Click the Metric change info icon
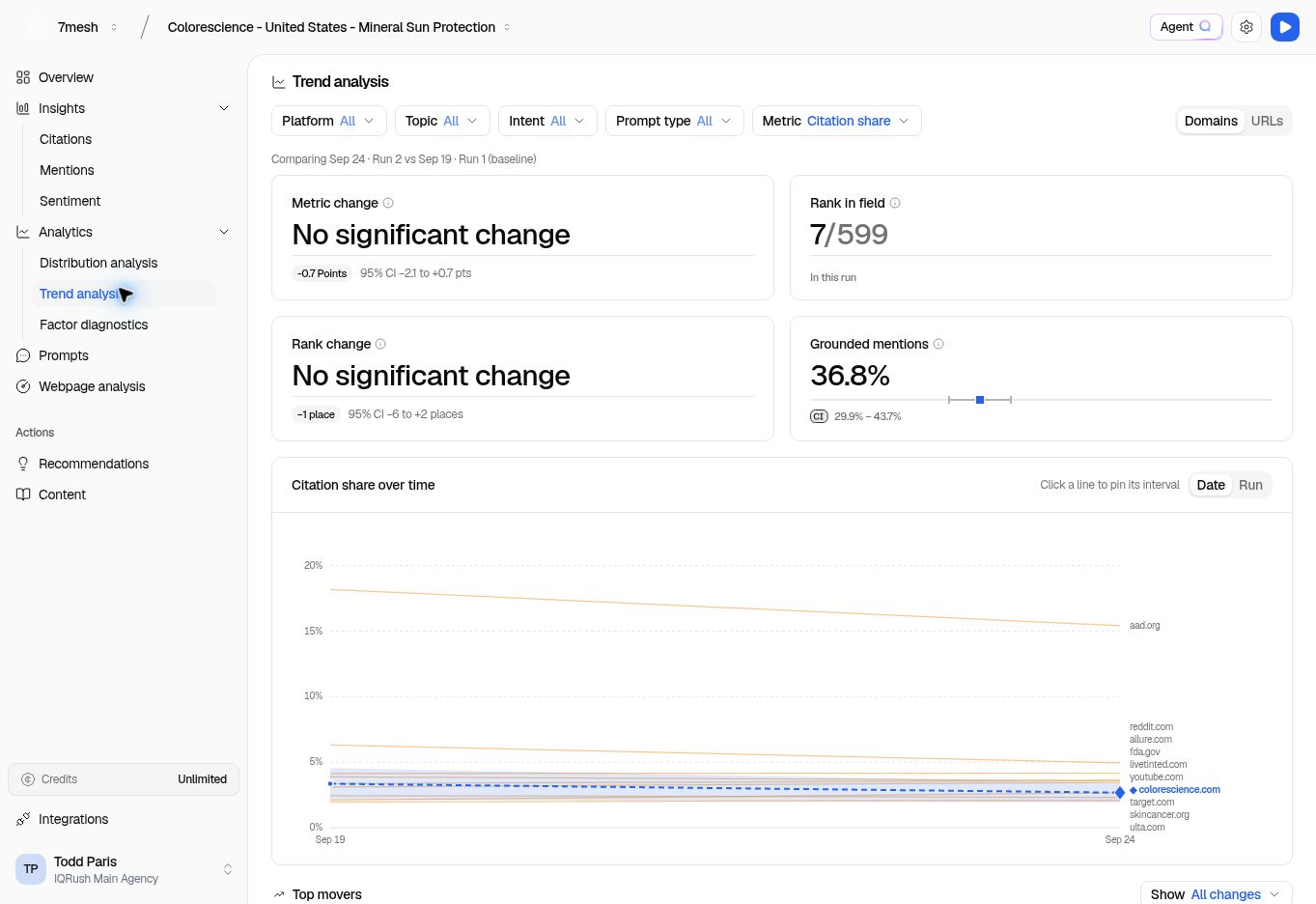The image size is (1316, 904). 388,203
